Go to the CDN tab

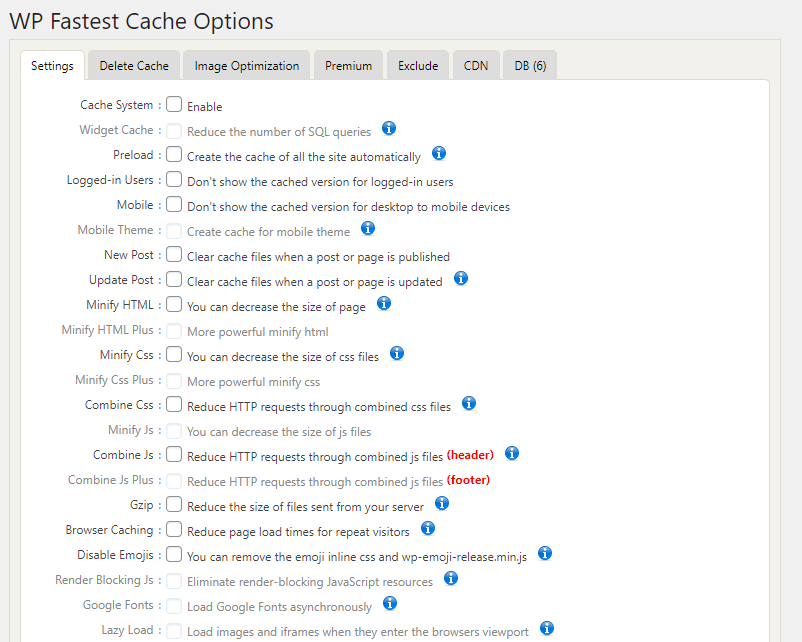click(x=476, y=66)
